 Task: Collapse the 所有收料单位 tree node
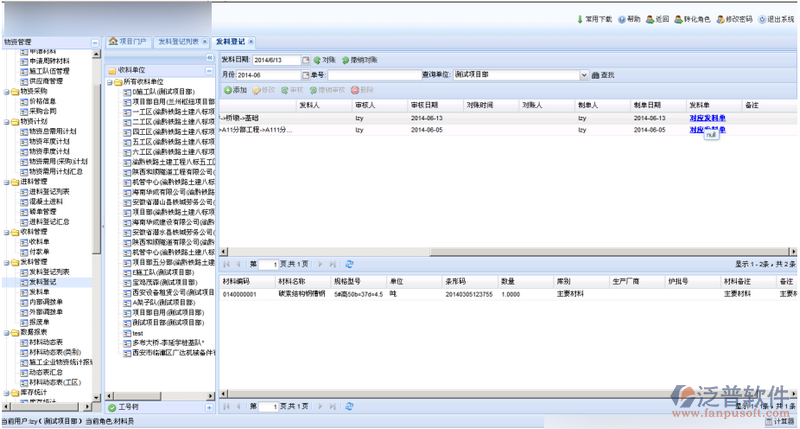[111, 81]
